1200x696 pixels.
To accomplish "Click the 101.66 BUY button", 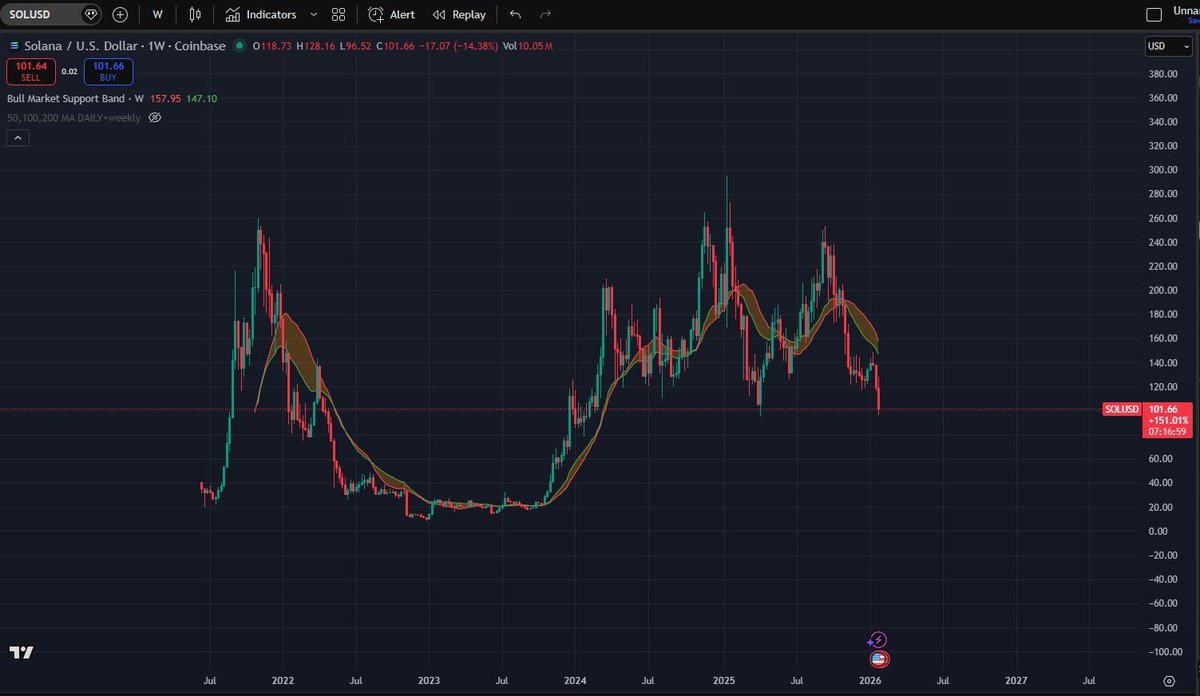I will [108, 72].
